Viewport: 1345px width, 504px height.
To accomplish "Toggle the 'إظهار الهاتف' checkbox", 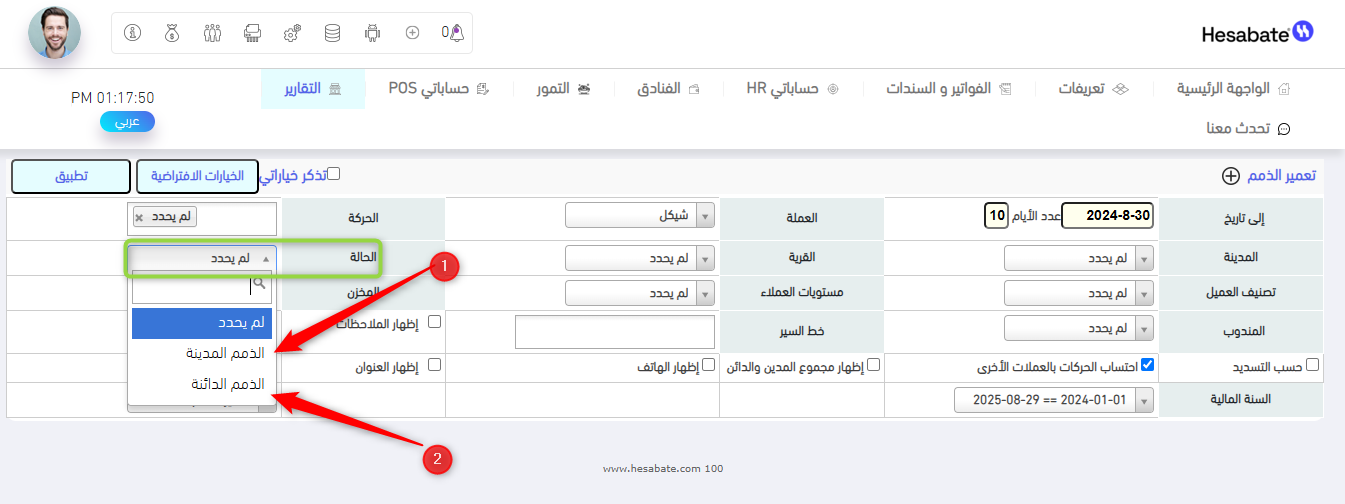I will click(708, 365).
